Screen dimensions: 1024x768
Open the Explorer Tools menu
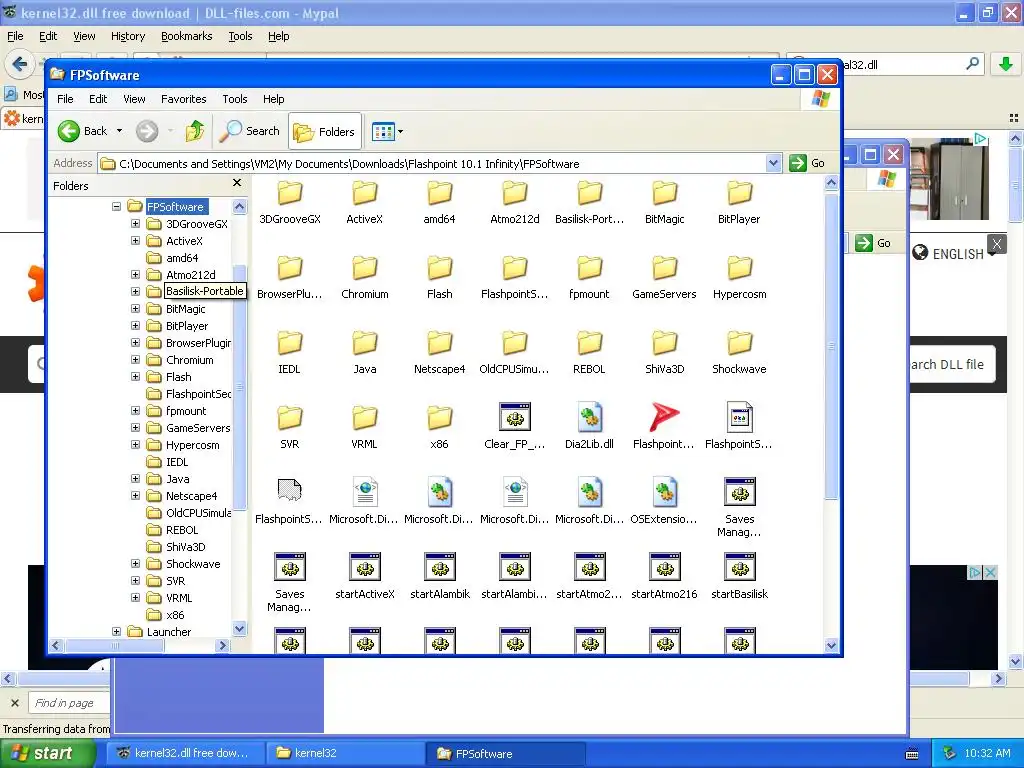point(234,99)
